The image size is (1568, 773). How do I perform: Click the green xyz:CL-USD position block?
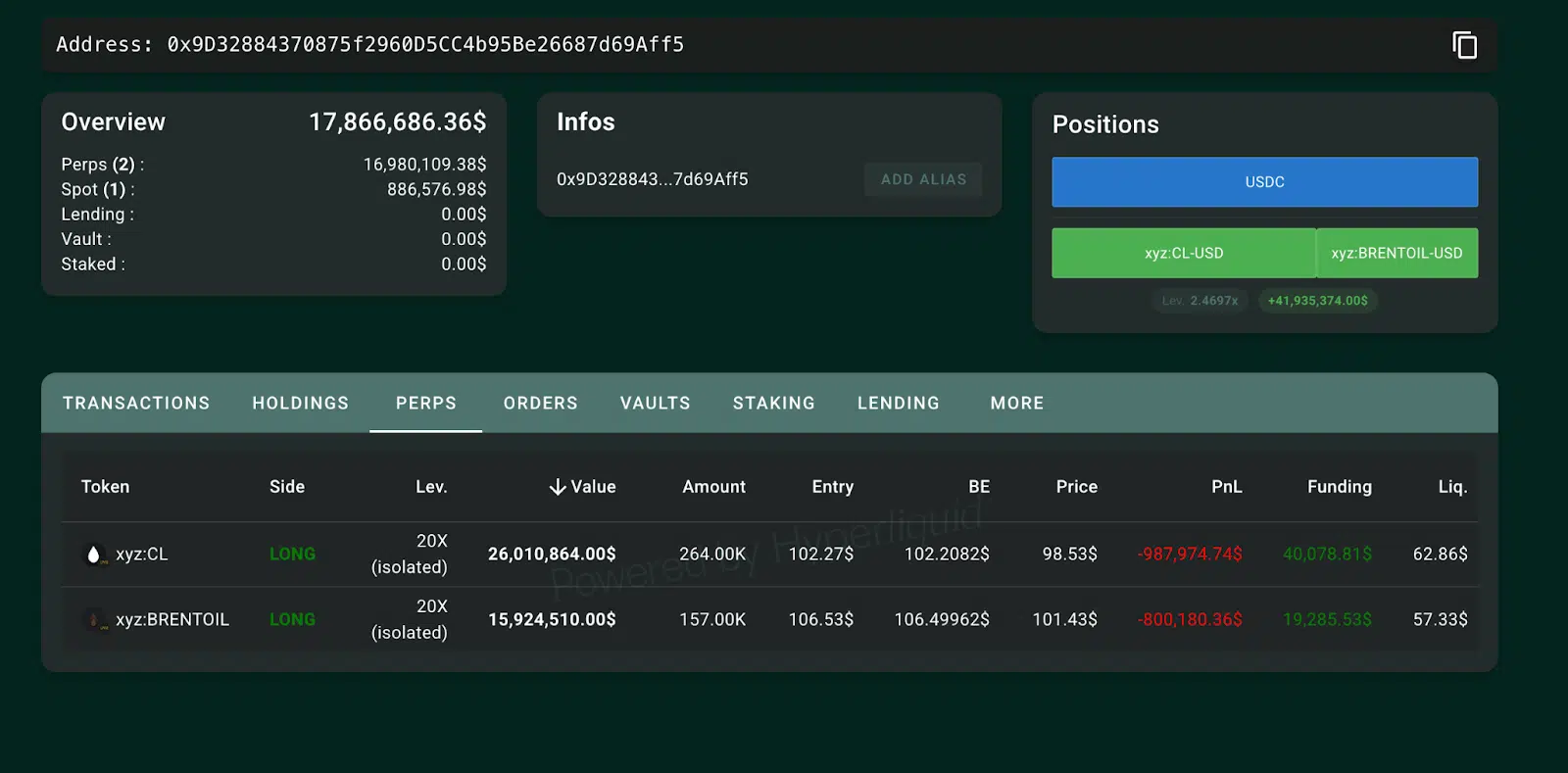point(1183,253)
